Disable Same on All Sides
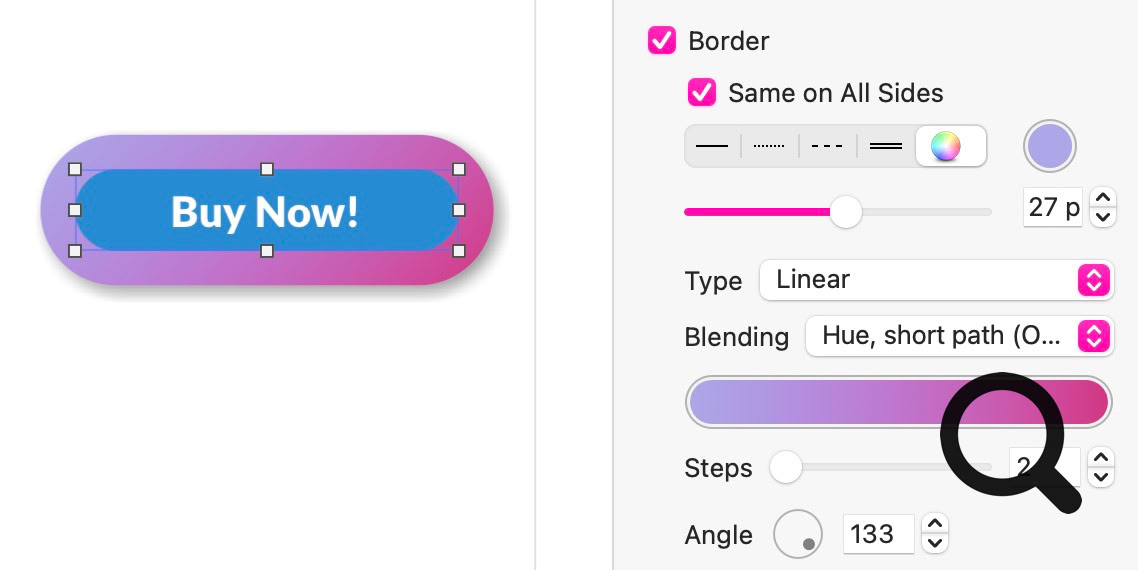Screen dimensions: 1138x570 (702, 93)
